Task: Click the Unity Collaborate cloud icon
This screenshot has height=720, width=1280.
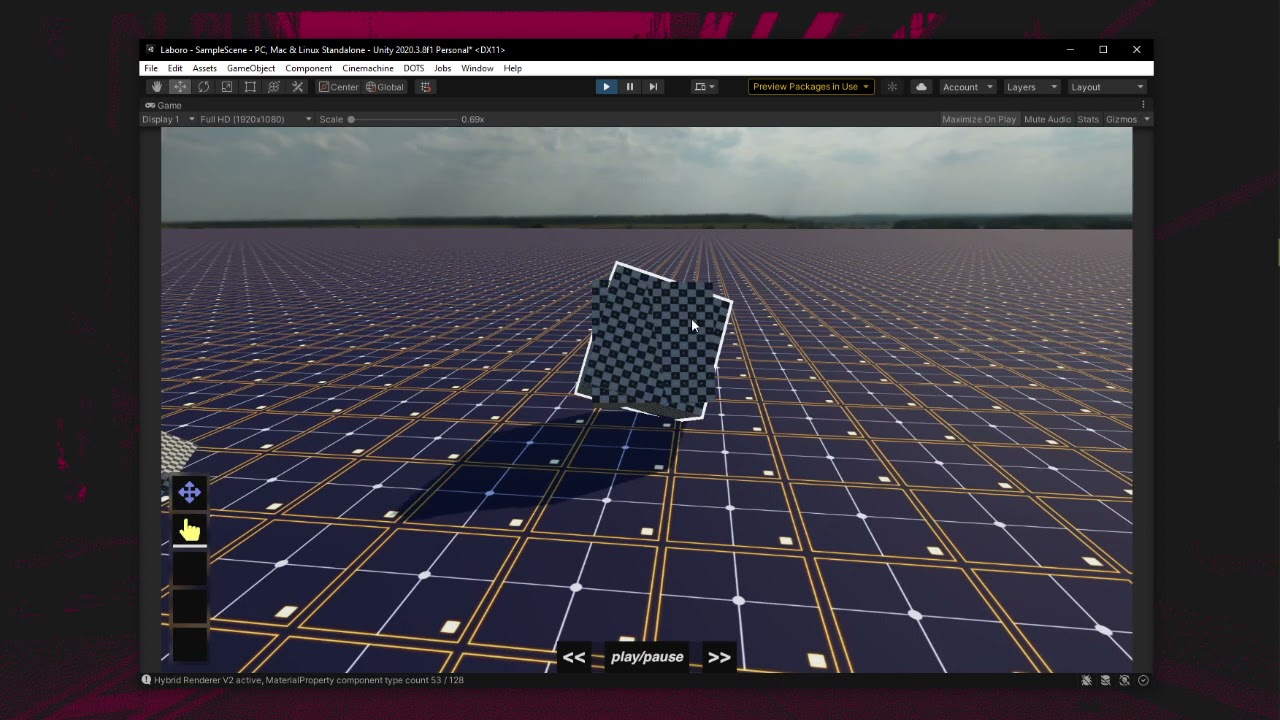Action: coord(920,87)
